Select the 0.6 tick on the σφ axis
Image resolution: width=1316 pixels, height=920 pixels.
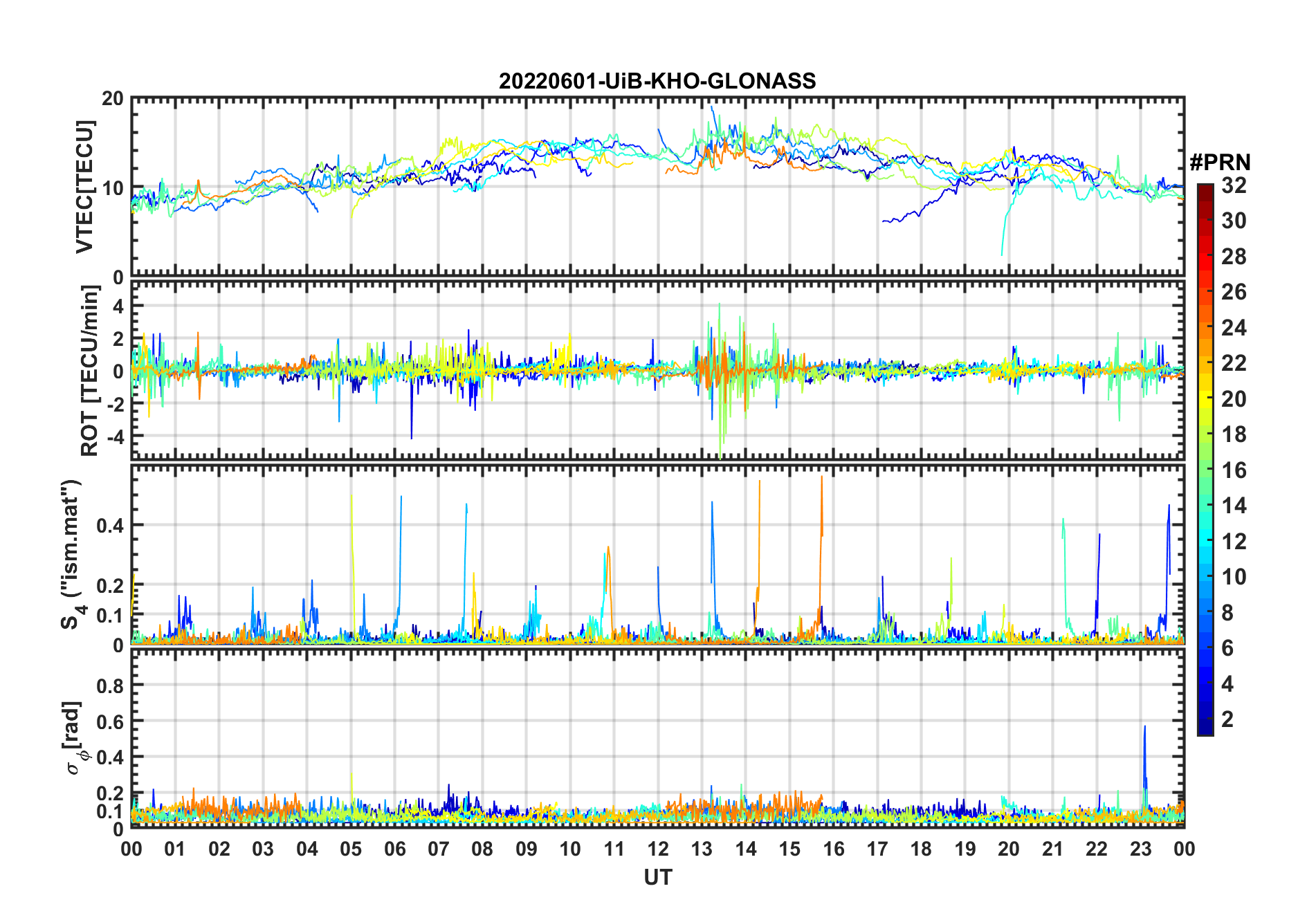[110, 721]
